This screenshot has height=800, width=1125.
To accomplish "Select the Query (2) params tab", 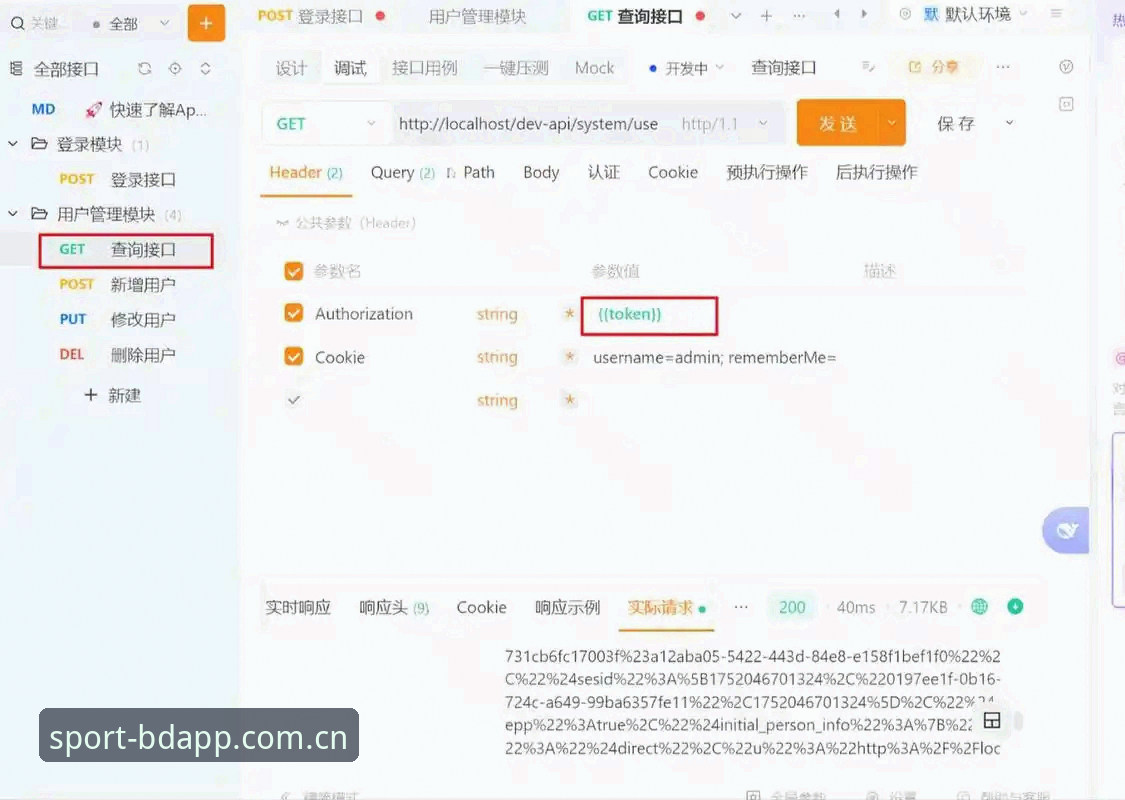I will 403,173.
